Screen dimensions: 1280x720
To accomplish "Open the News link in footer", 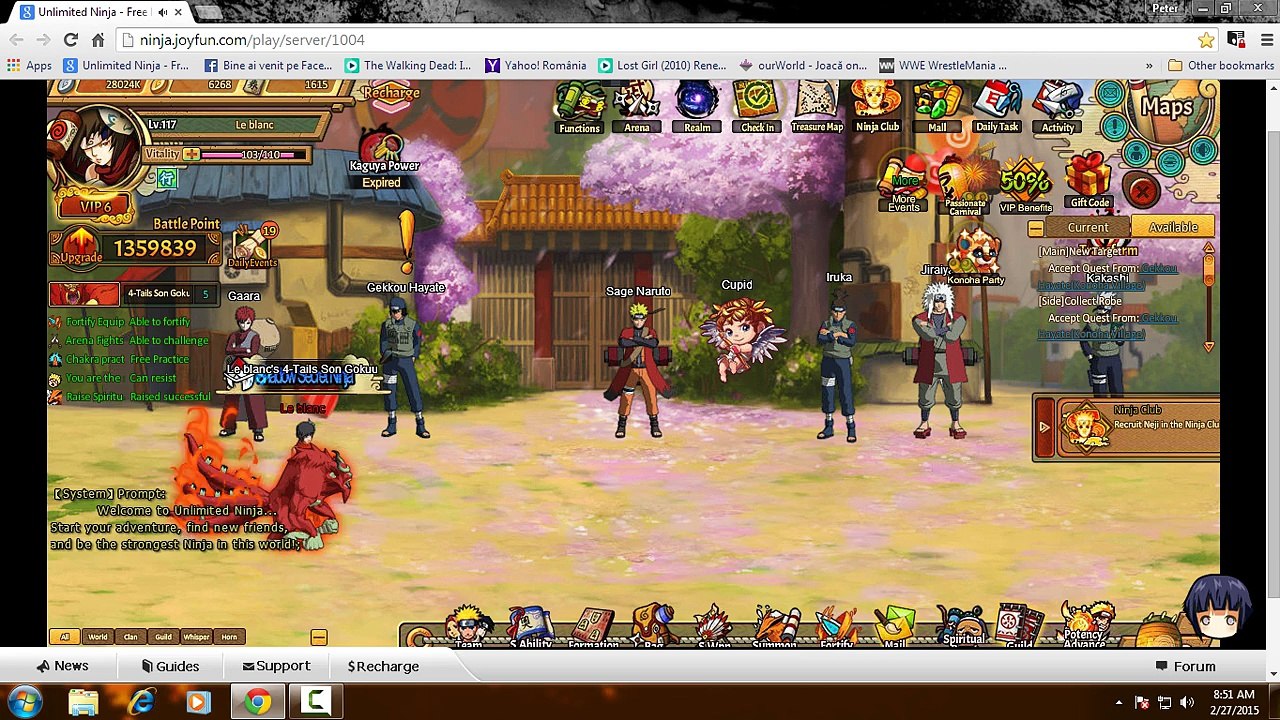I will [x=62, y=666].
